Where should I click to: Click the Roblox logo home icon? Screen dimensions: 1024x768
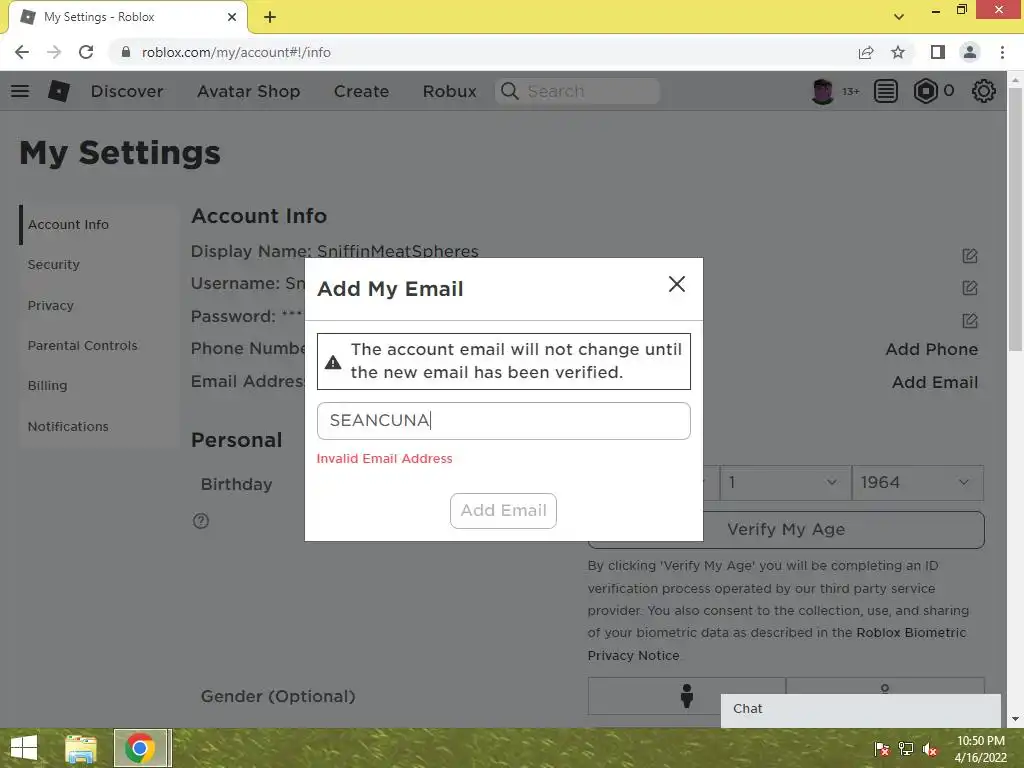pos(59,91)
